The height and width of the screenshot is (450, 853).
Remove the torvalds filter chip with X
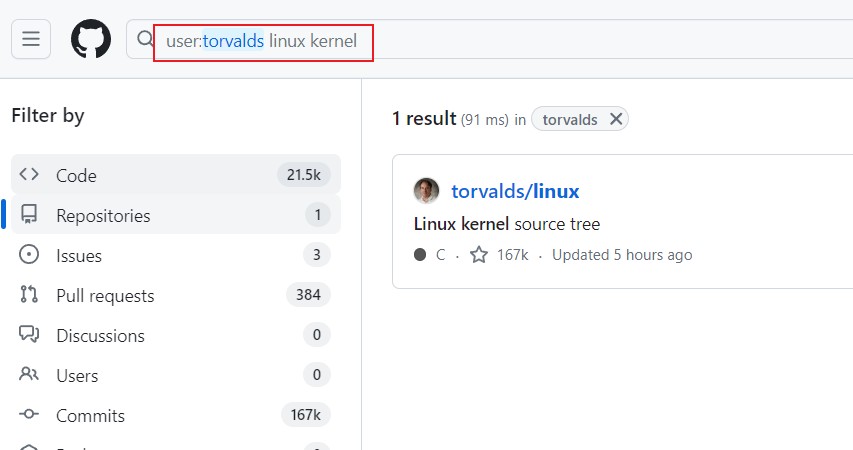coord(616,119)
